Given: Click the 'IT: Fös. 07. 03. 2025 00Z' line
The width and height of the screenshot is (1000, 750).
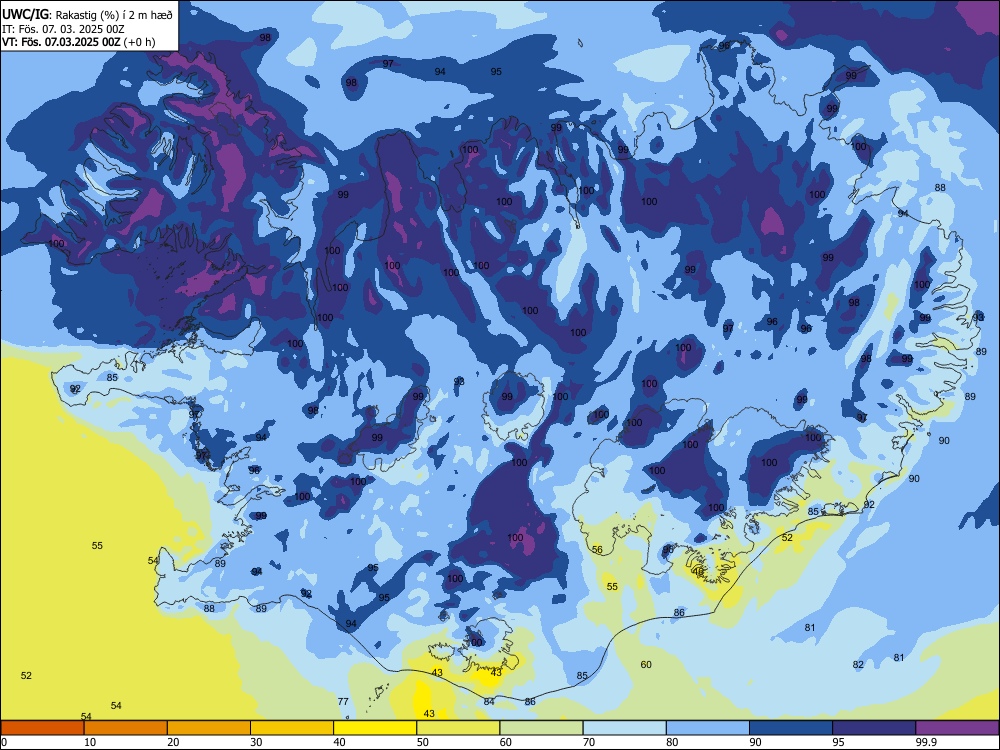Looking at the screenshot, I should [x=63, y=29].
